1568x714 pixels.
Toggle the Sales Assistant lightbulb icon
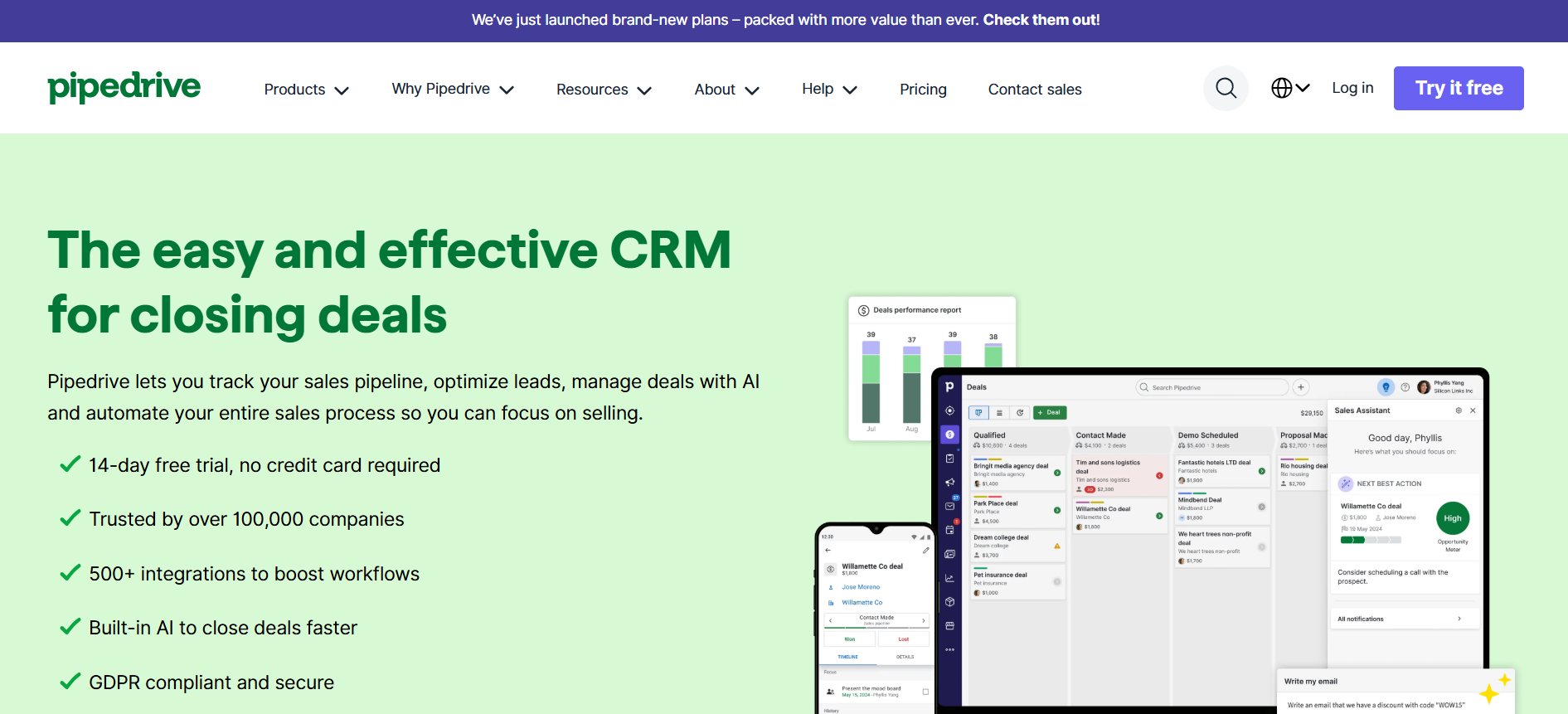1386,387
